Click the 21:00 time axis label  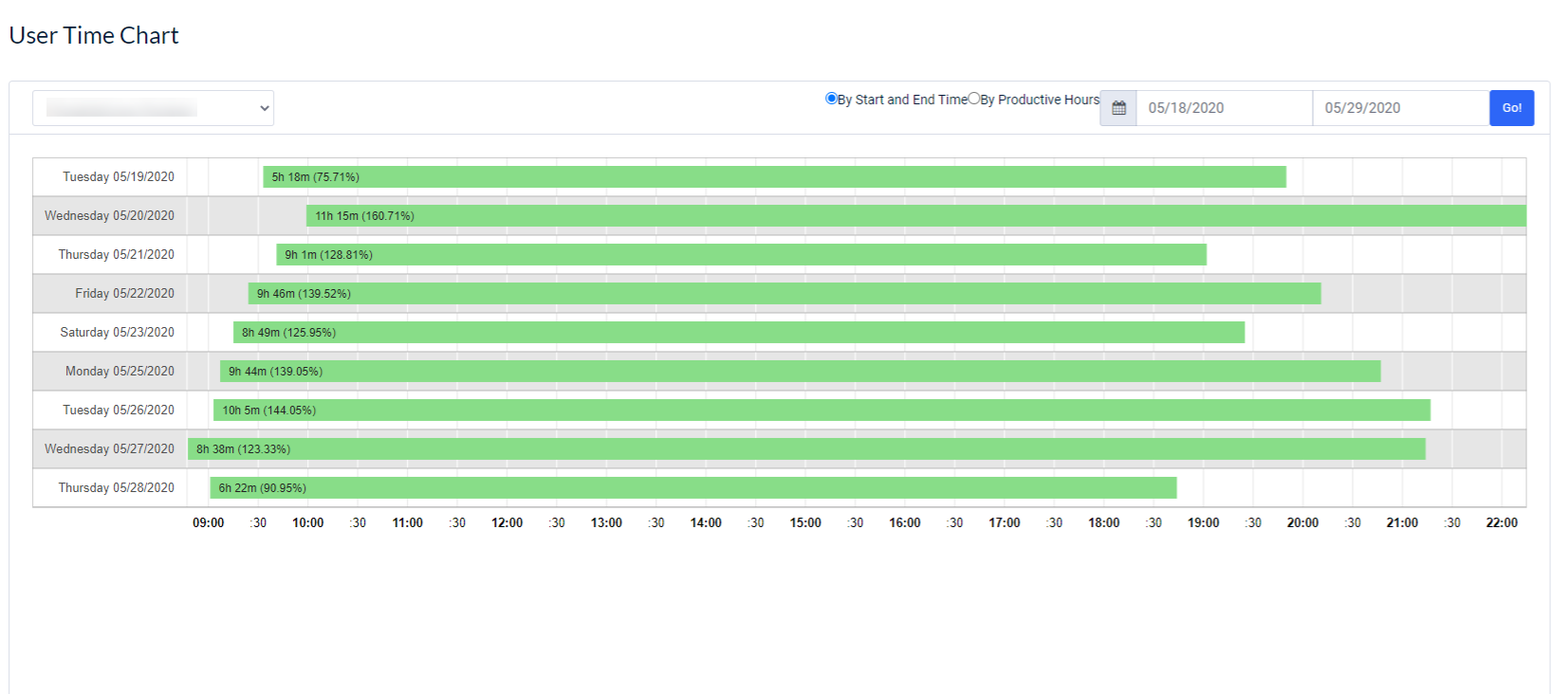point(1402,523)
